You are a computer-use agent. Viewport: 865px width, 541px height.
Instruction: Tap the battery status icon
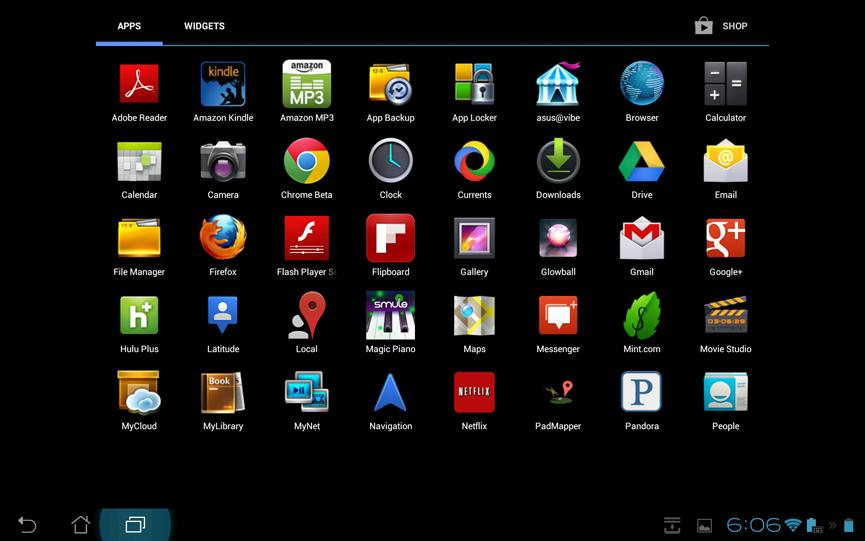click(849, 524)
